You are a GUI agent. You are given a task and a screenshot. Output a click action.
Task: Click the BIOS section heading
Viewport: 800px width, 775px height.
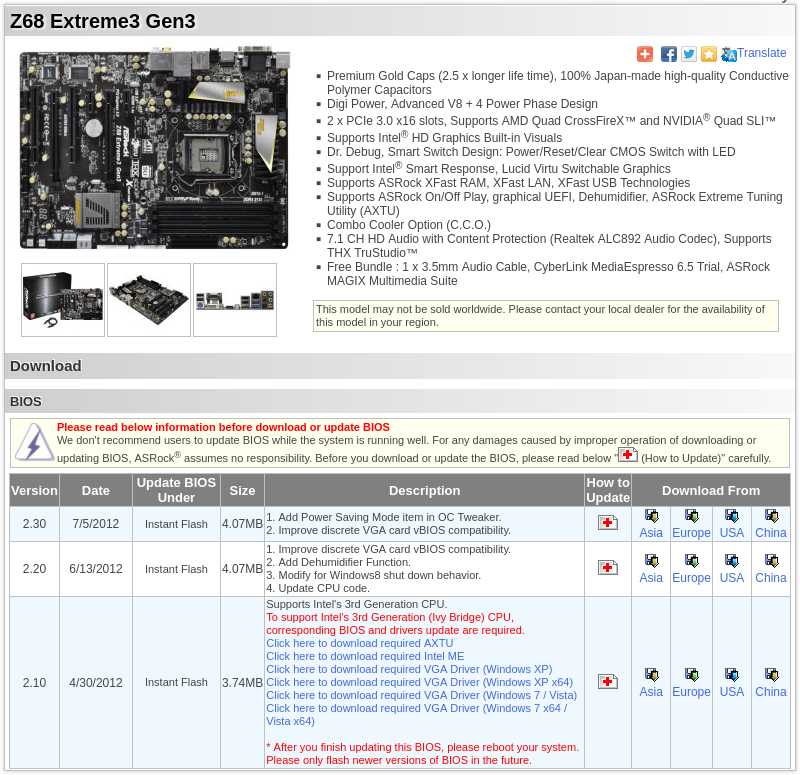[x=26, y=402]
